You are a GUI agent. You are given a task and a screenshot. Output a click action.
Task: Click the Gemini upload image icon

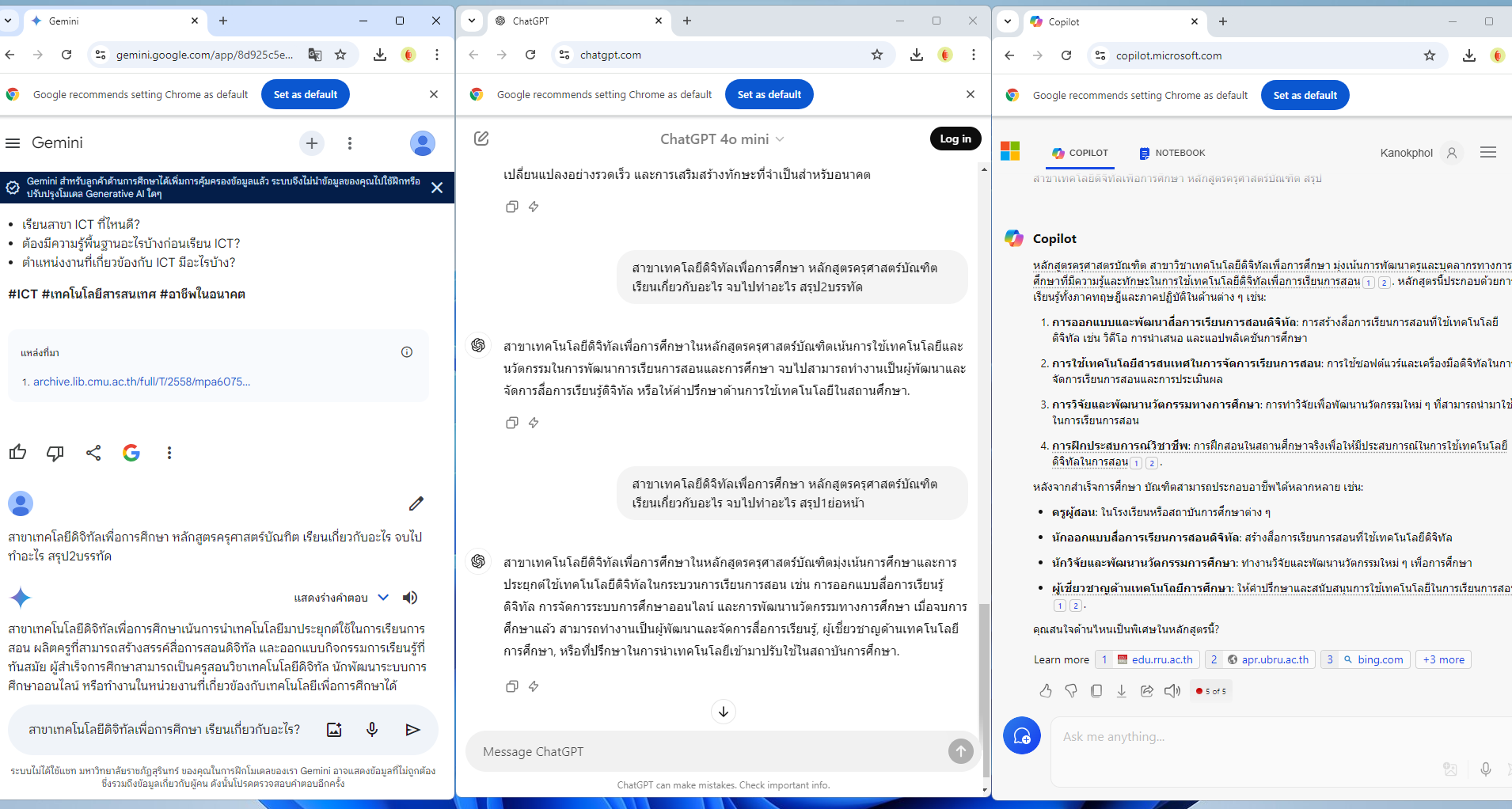click(x=334, y=730)
